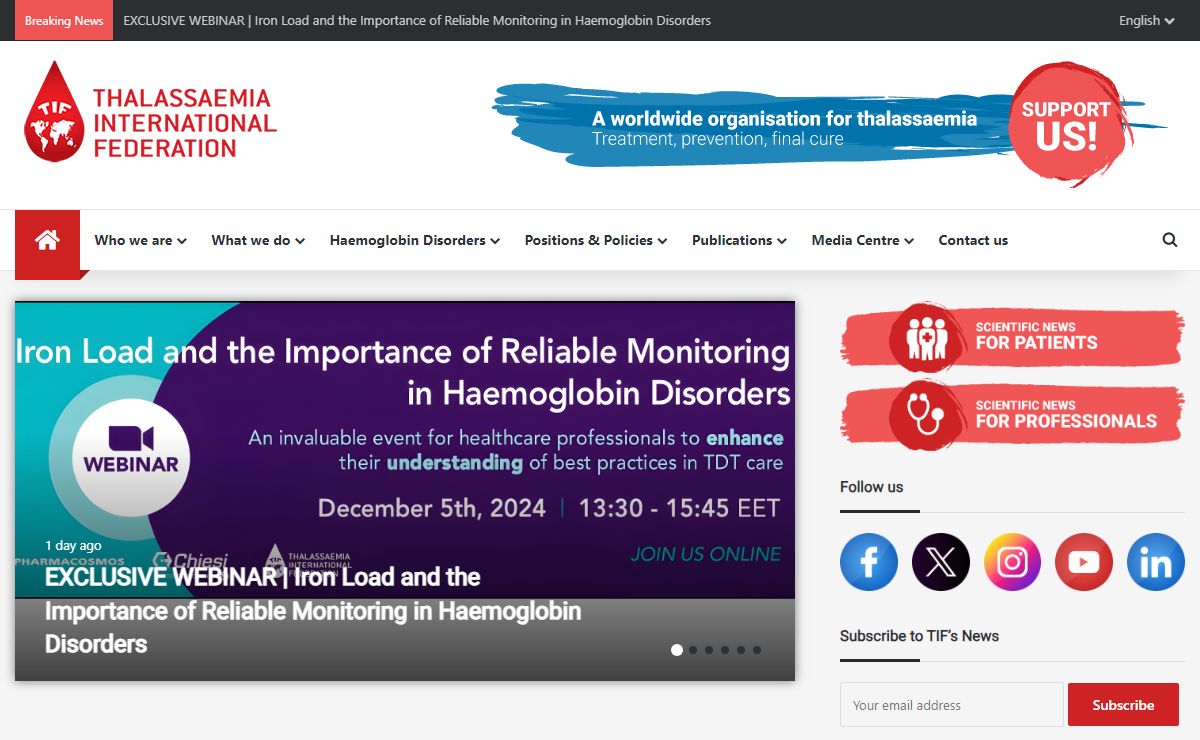Expand the Publications menu

click(x=739, y=240)
